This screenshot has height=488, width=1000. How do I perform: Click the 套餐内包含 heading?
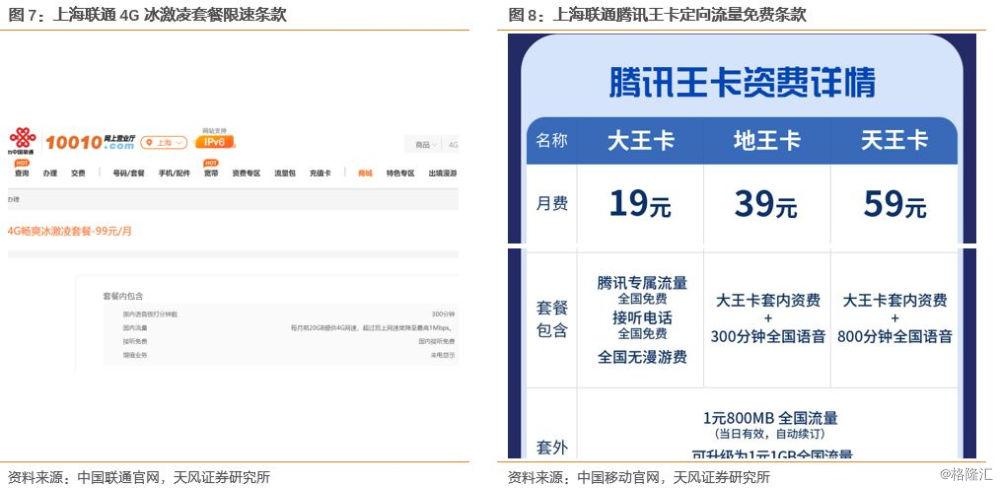point(123,296)
